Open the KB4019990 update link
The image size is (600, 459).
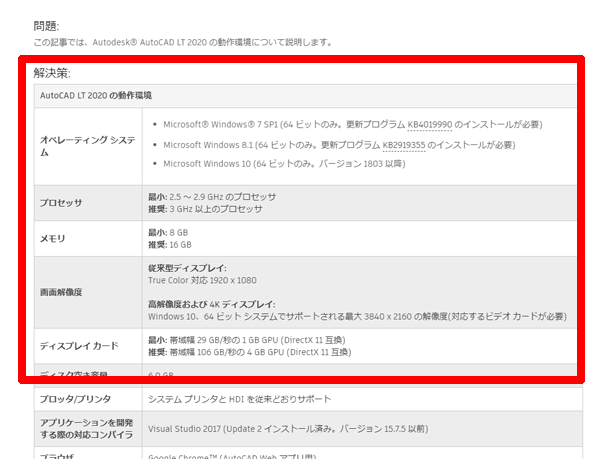(430, 125)
